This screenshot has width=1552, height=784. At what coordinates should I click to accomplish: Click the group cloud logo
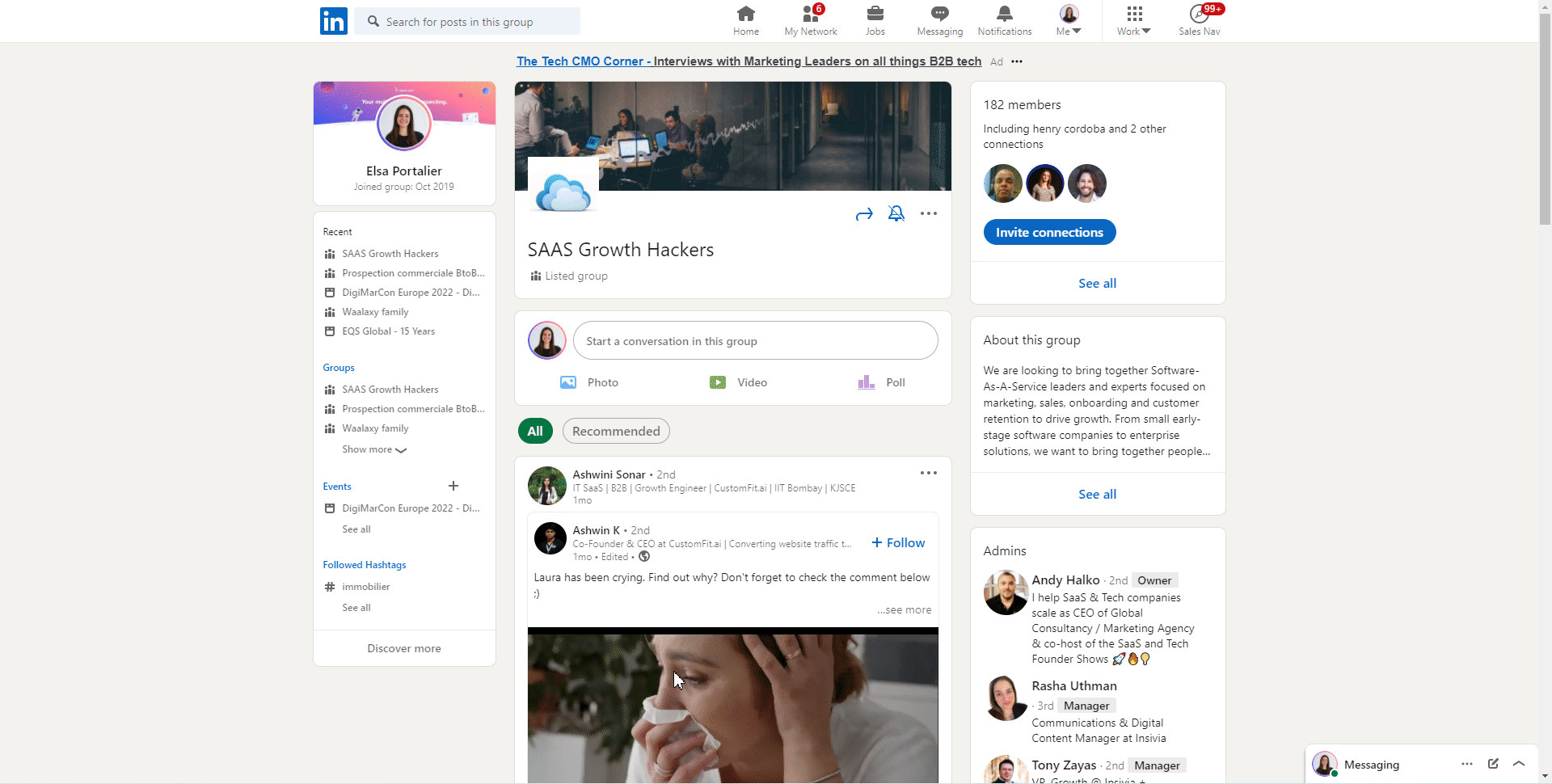click(x=563, y=193)
